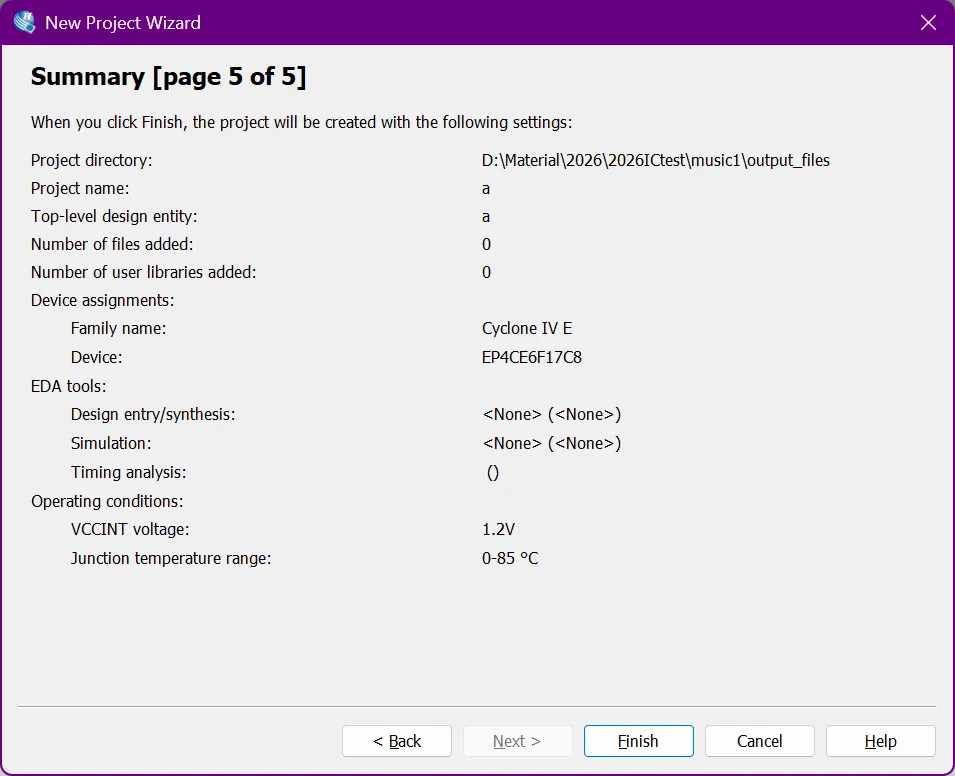Click the Design entry/synthesis <None> value
The height and width of the screenshot is (776, 955).
pos(552,414)
